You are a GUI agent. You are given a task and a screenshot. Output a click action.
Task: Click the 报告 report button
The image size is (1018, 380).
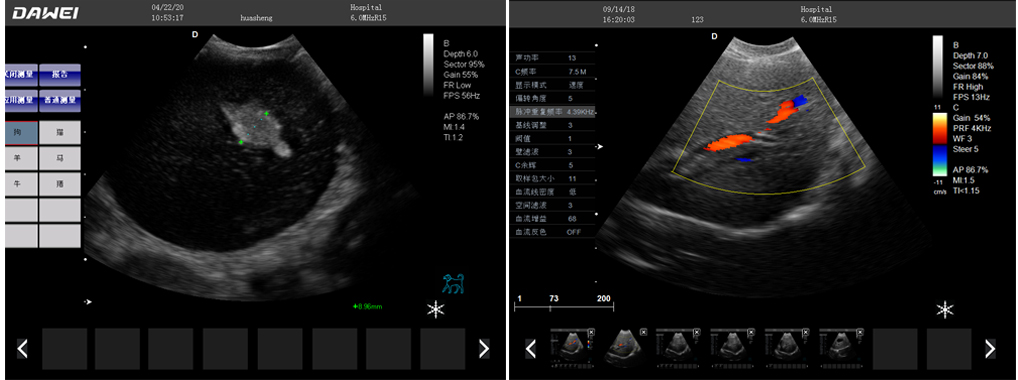[60, 75]
